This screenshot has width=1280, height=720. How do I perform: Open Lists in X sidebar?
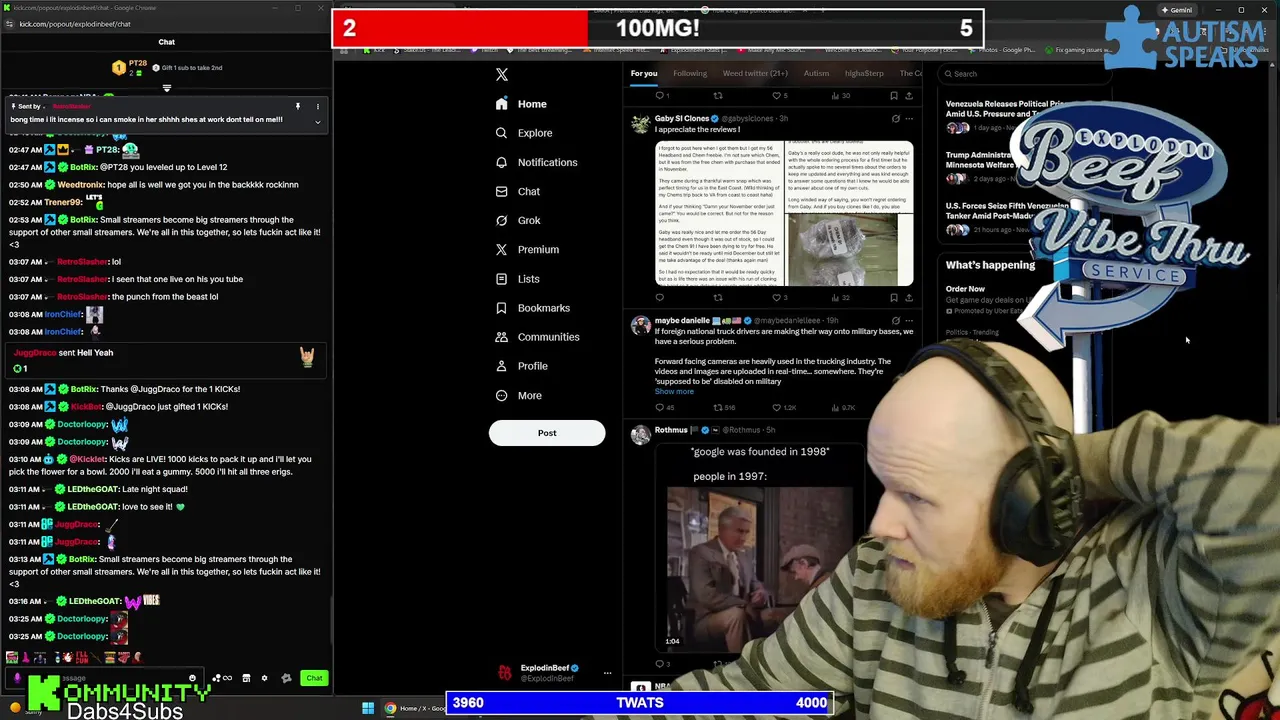click(x=518, y=279)
